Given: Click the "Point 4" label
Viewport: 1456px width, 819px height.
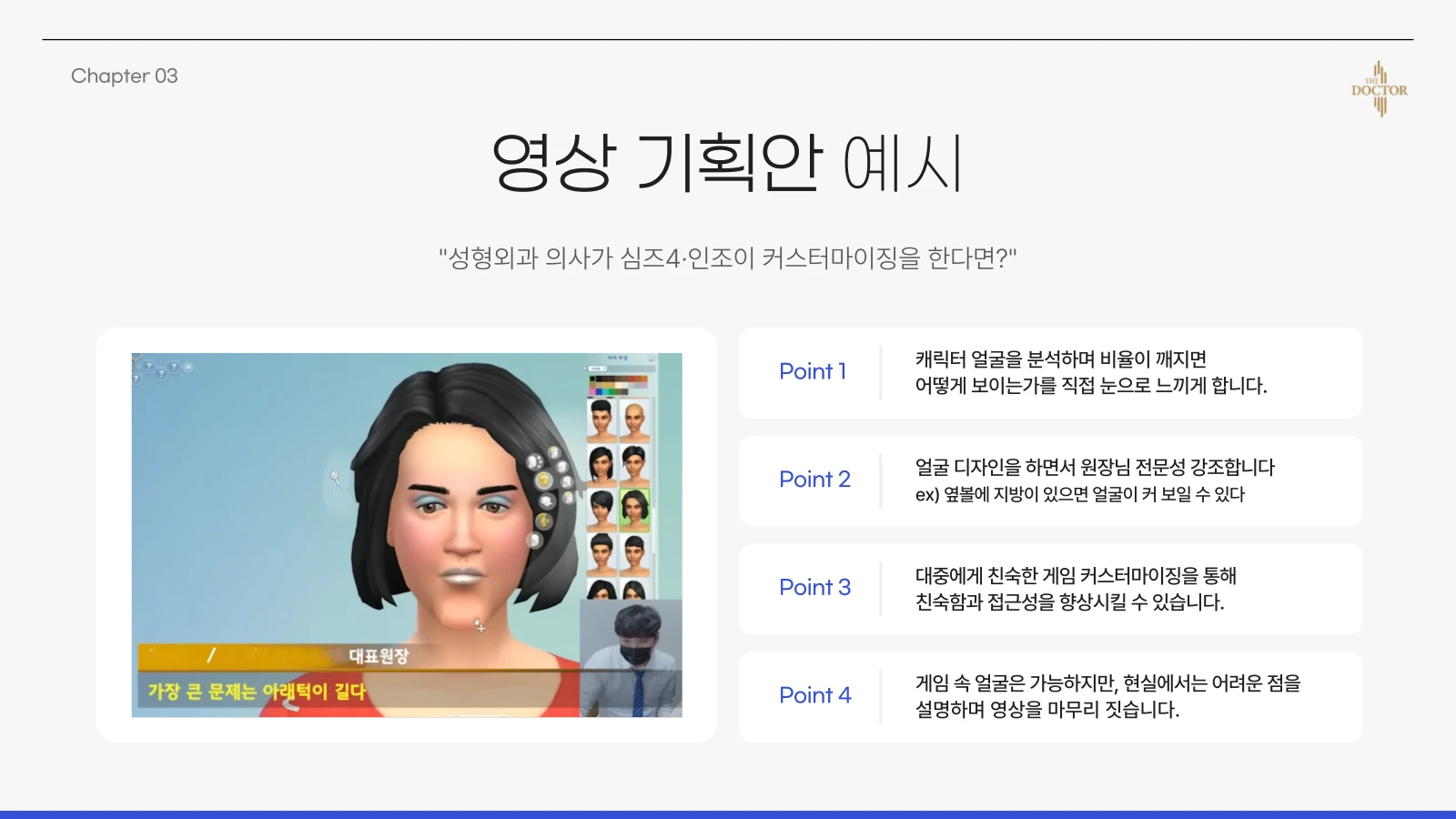Looking at the screenshot, I should [815, 695].
